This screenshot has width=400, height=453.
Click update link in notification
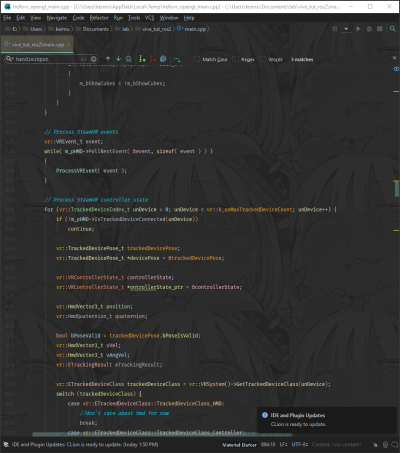(317, 424)
